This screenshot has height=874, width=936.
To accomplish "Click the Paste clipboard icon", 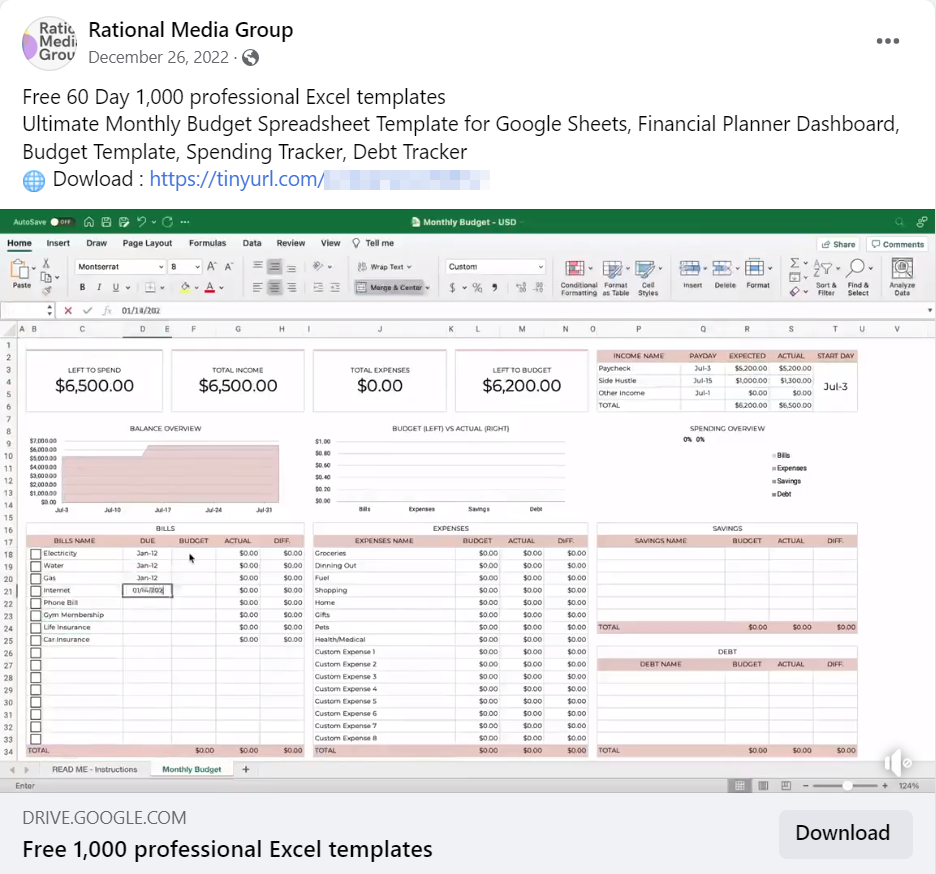I will click(20, 268).
